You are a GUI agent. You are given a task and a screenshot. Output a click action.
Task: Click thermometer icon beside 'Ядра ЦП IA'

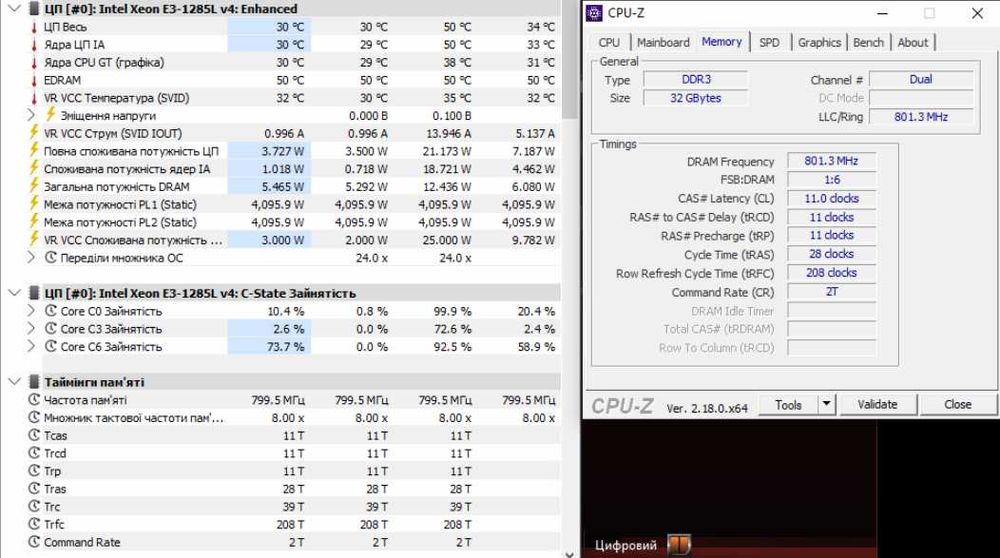(x=34, y=45)
